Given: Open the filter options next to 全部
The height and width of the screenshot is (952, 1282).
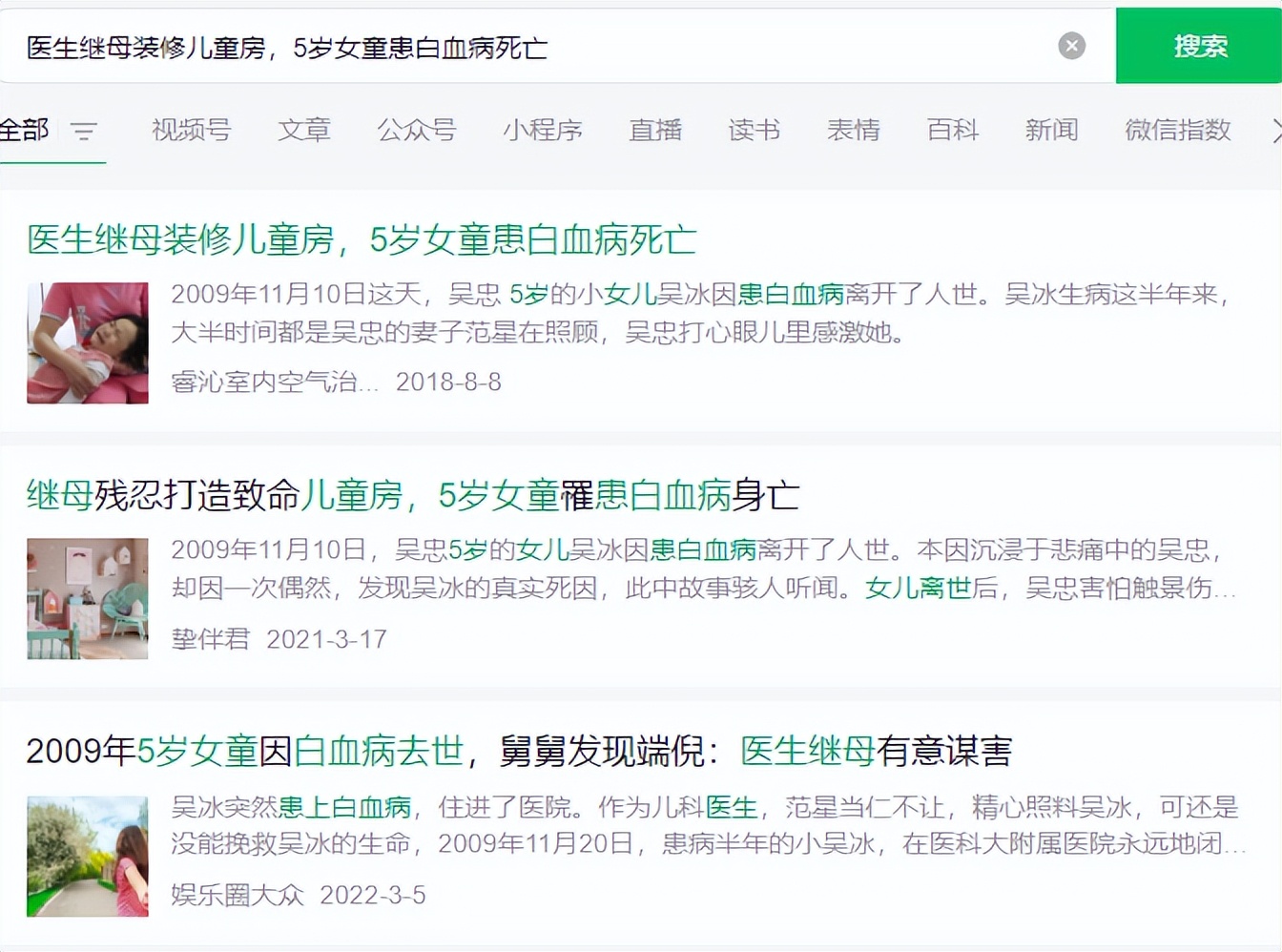Looking at the screenshot, I should pos(85,133).
